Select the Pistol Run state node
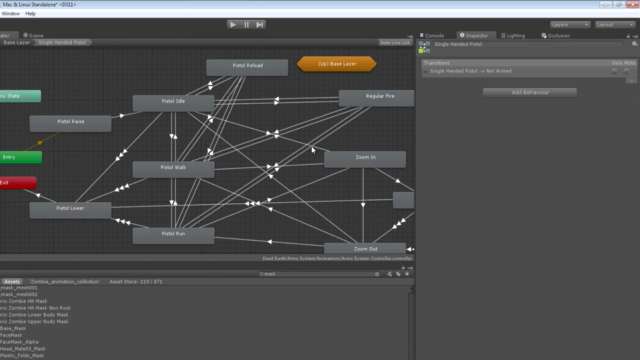Screen dimensions: 640x360 [173, 236]
